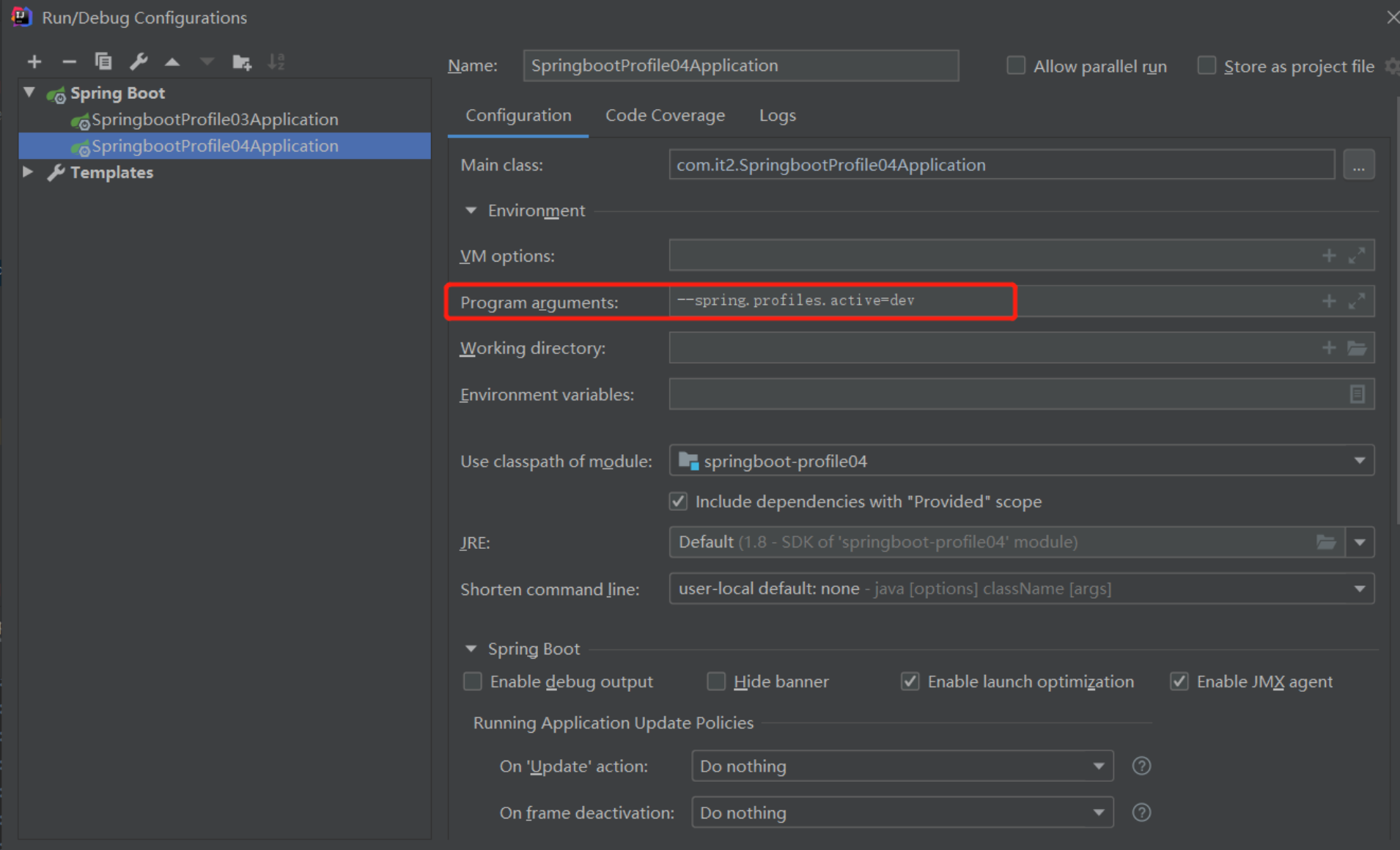Viewport: 1400px width, 850px height.
Task: Select SpringbootProfile03Application in the tree
Action: (215, 119)
